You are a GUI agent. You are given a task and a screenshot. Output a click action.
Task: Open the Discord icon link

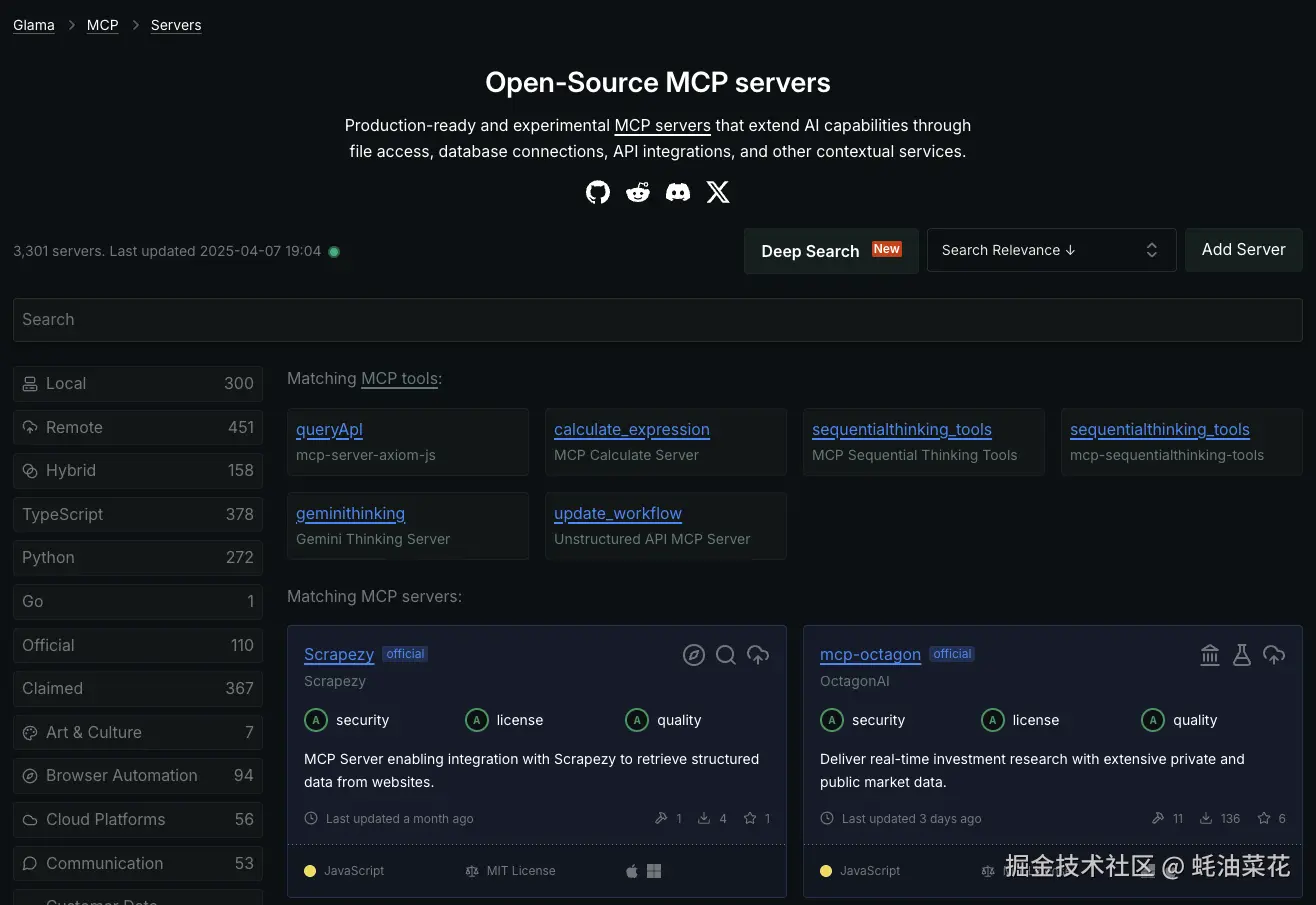click(x=678, y=192)
